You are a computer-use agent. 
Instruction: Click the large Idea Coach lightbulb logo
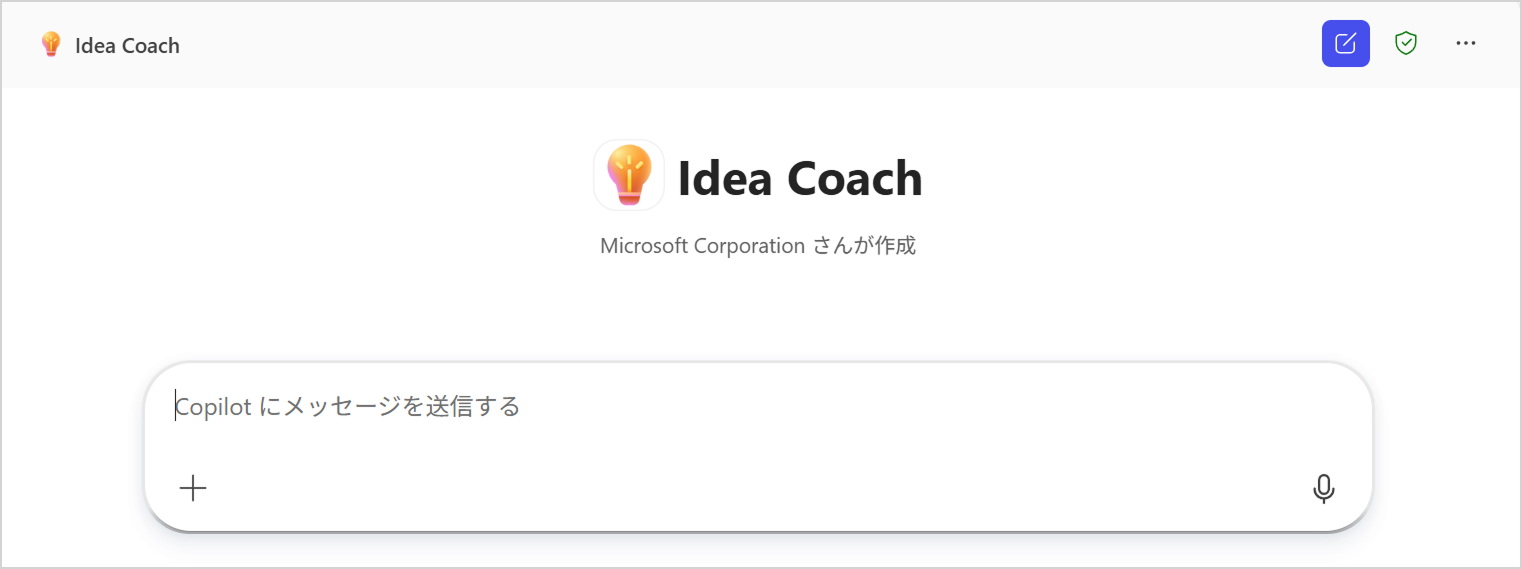coord(629,175)
